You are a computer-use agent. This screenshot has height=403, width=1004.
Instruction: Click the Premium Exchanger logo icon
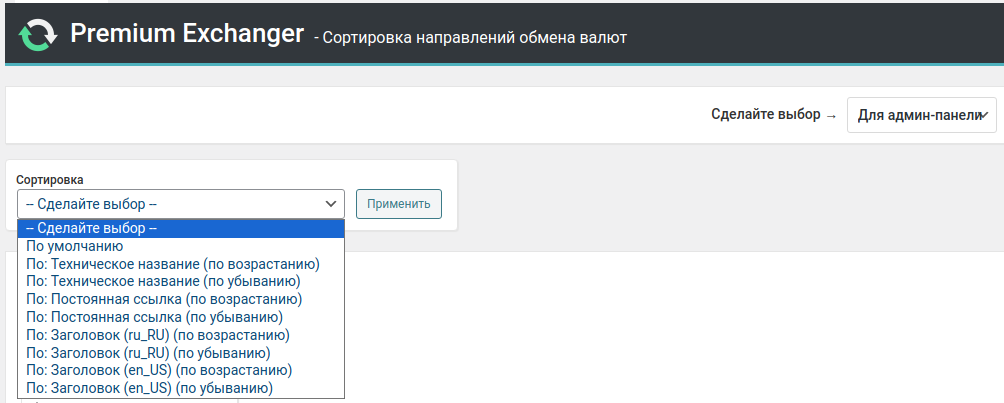coord(38,35)
